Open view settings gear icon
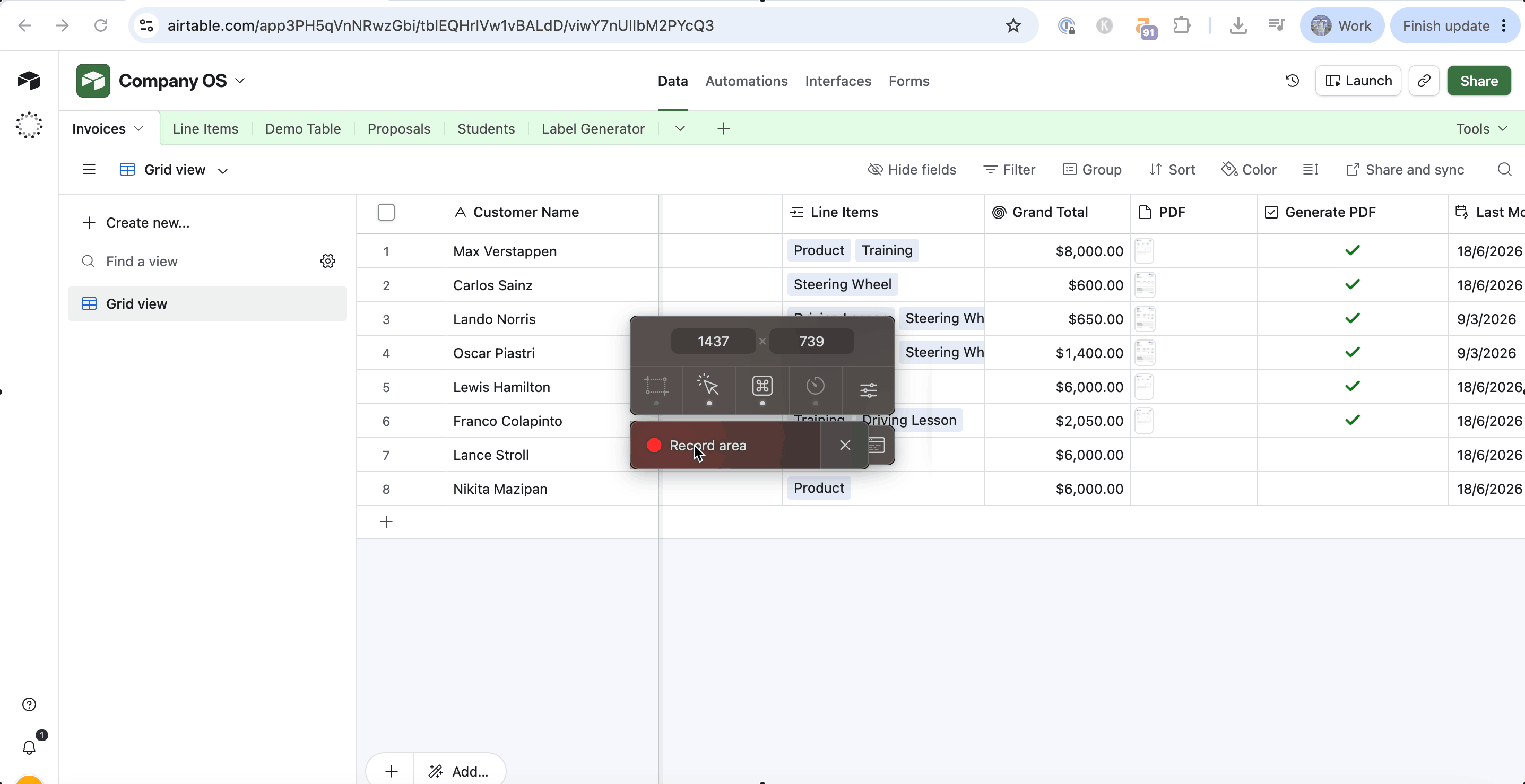 pyautogui.click(x=328, y=261)
